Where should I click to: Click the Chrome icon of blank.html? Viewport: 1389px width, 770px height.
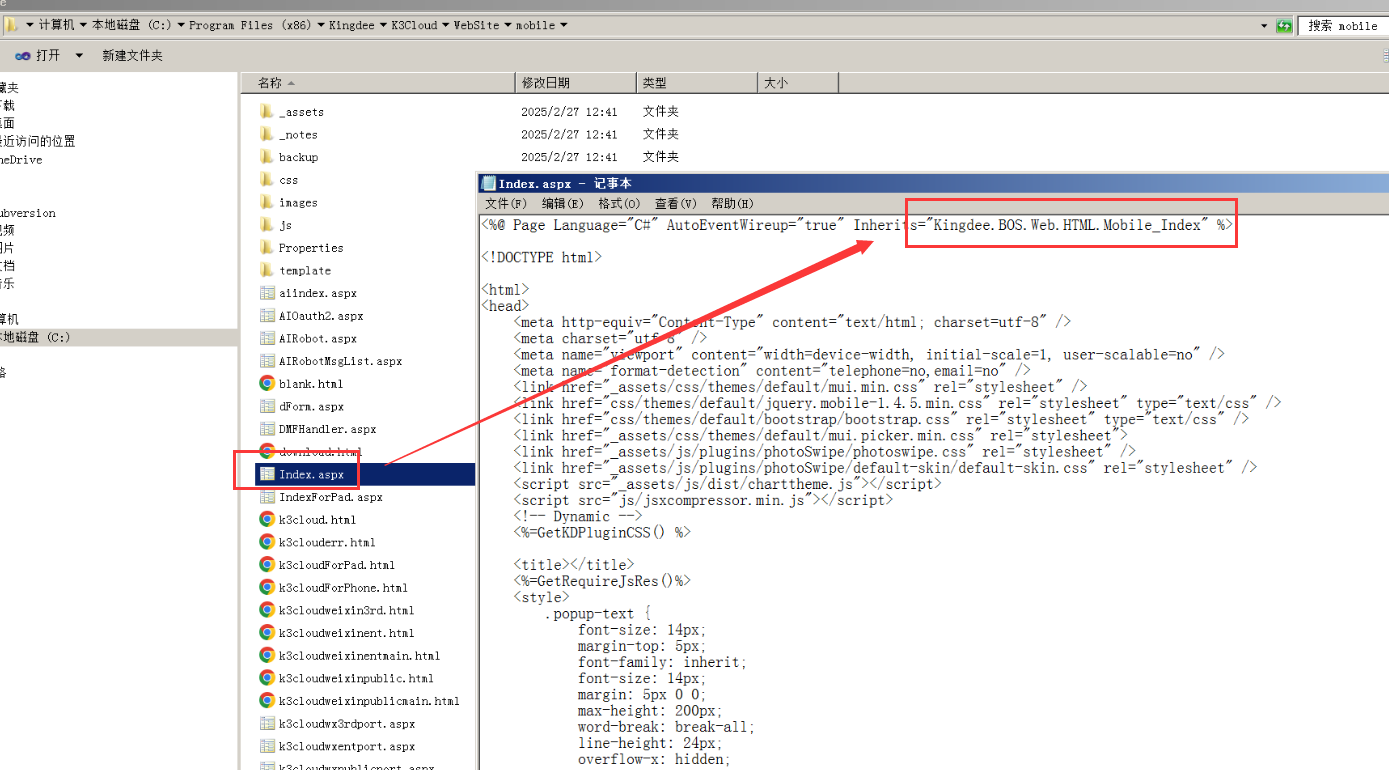click(267, 384)
